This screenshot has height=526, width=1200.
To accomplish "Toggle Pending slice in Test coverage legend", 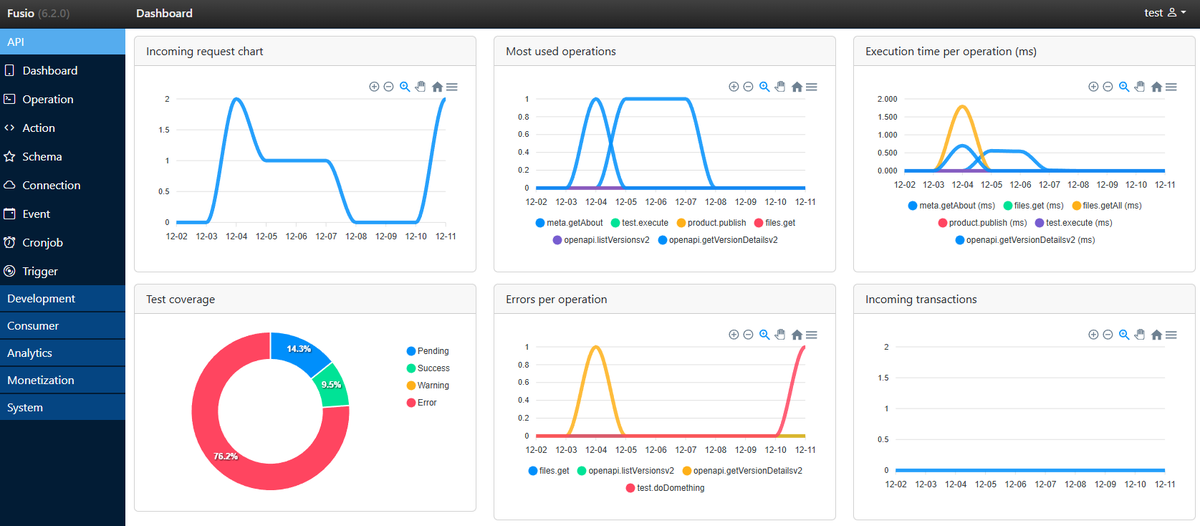I will pyautogui.click(x=428, y=351).
